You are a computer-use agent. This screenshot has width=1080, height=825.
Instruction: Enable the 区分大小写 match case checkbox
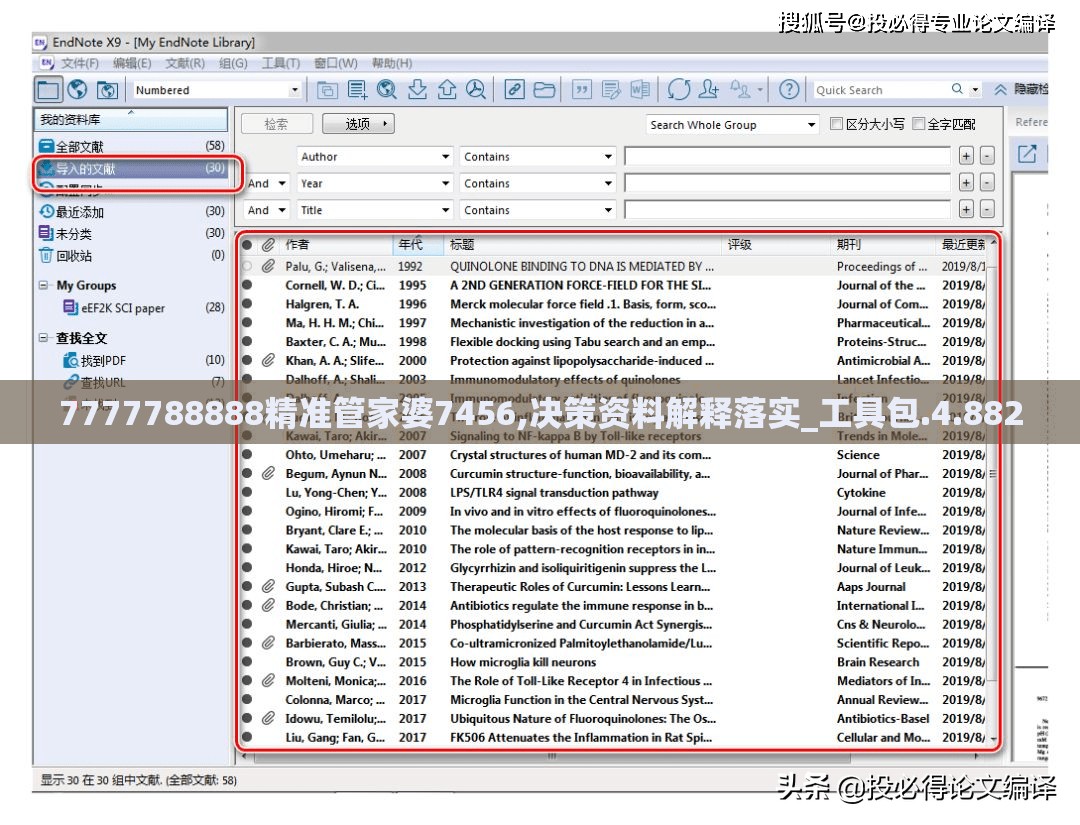pyautogui.click(x=836, y=124)
